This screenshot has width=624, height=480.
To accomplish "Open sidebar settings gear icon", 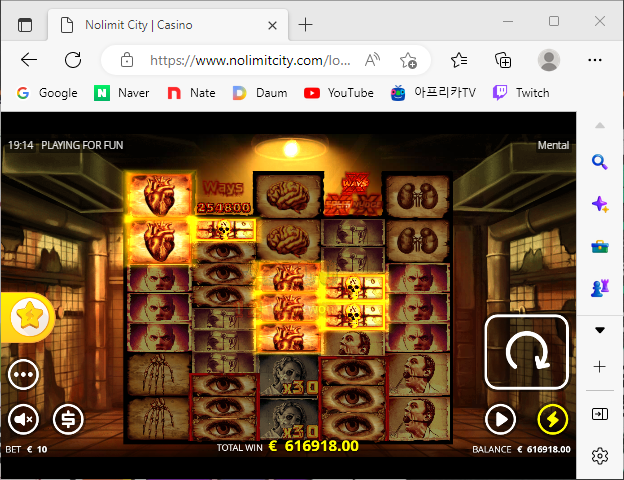I will click(x=600, y=456).
